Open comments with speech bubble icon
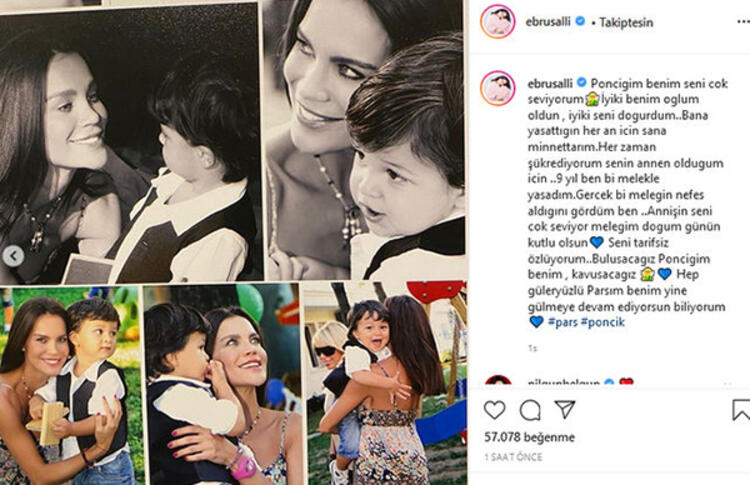This screenshot has height=485, width=750. [x=530, y=410]
